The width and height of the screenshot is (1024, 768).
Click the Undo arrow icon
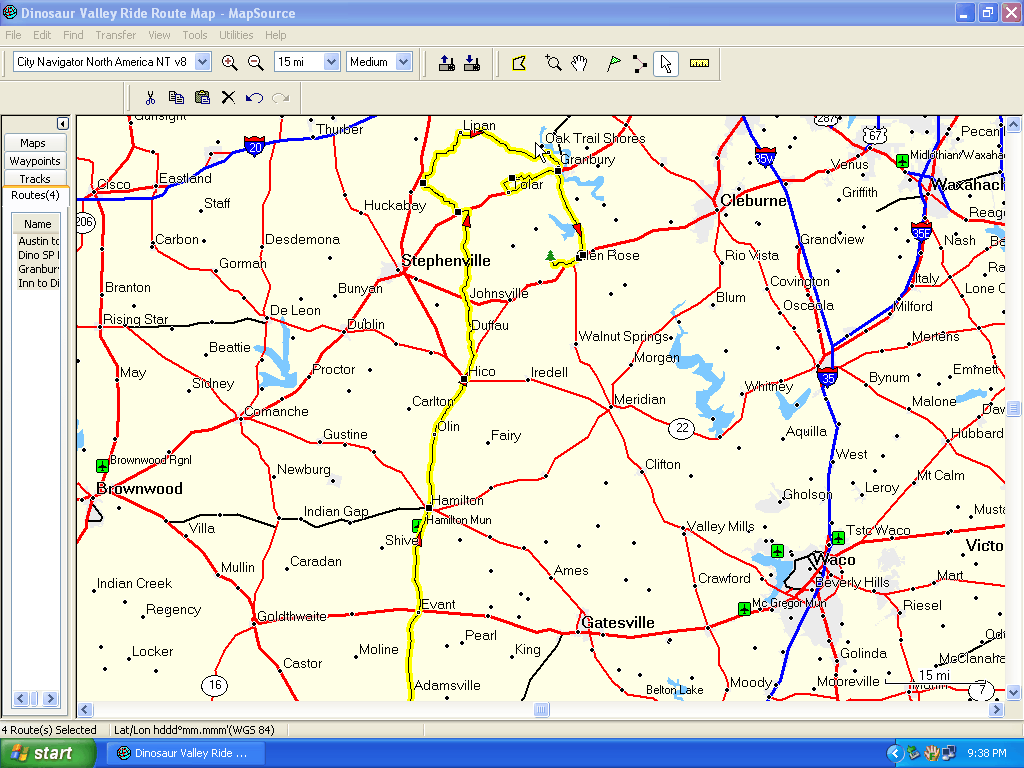(x=254, y=97)
